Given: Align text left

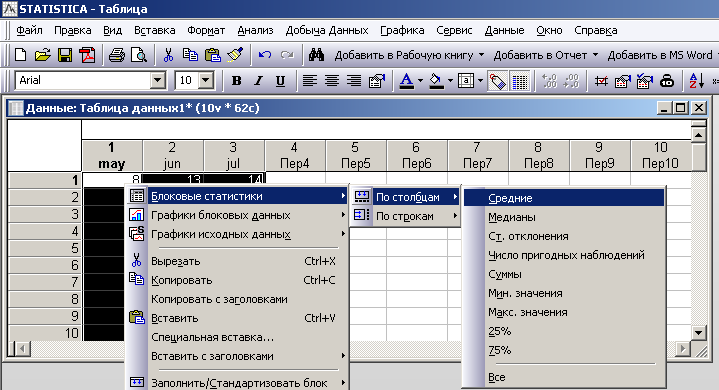Looking at the screenshot, I should pyautogui.click(x=310, y=81).
